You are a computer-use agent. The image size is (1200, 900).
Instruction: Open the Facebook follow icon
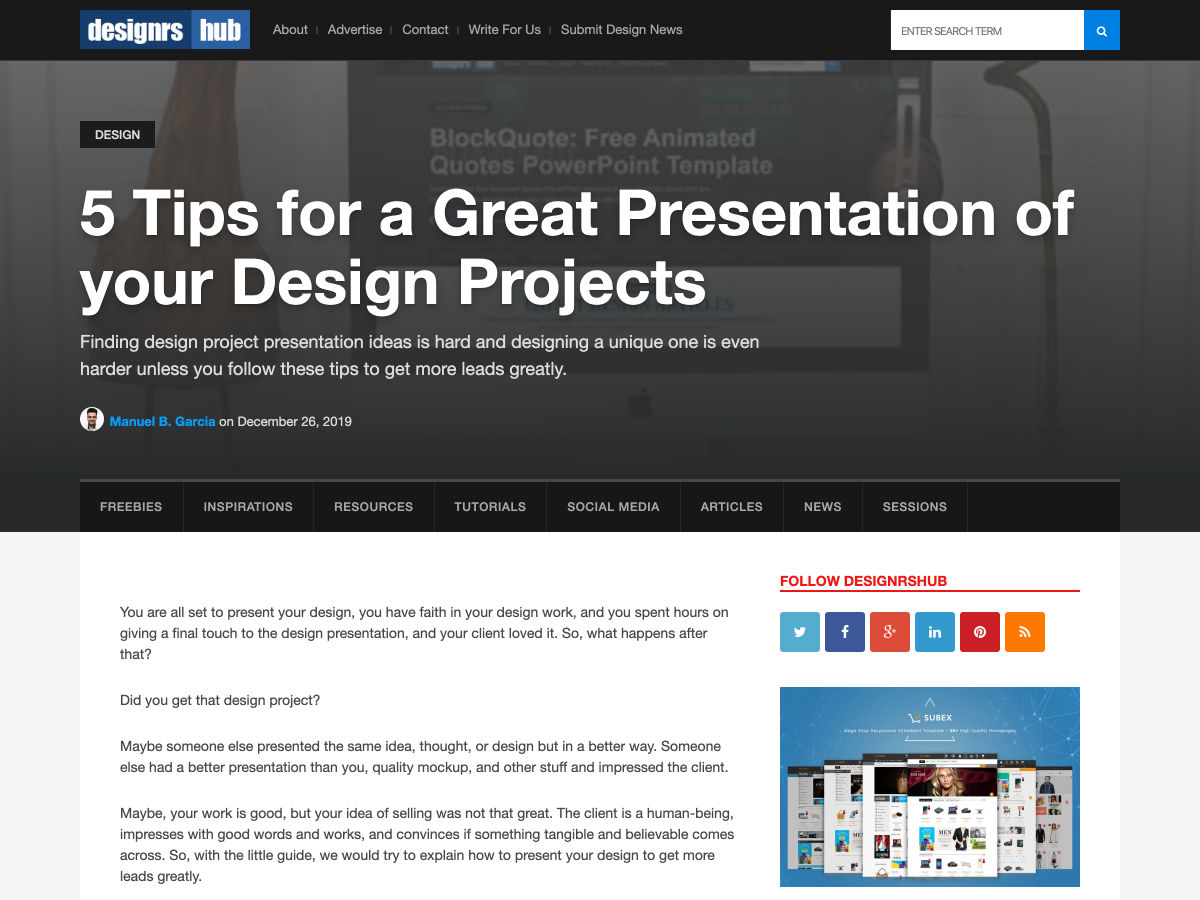coord(845,632)
